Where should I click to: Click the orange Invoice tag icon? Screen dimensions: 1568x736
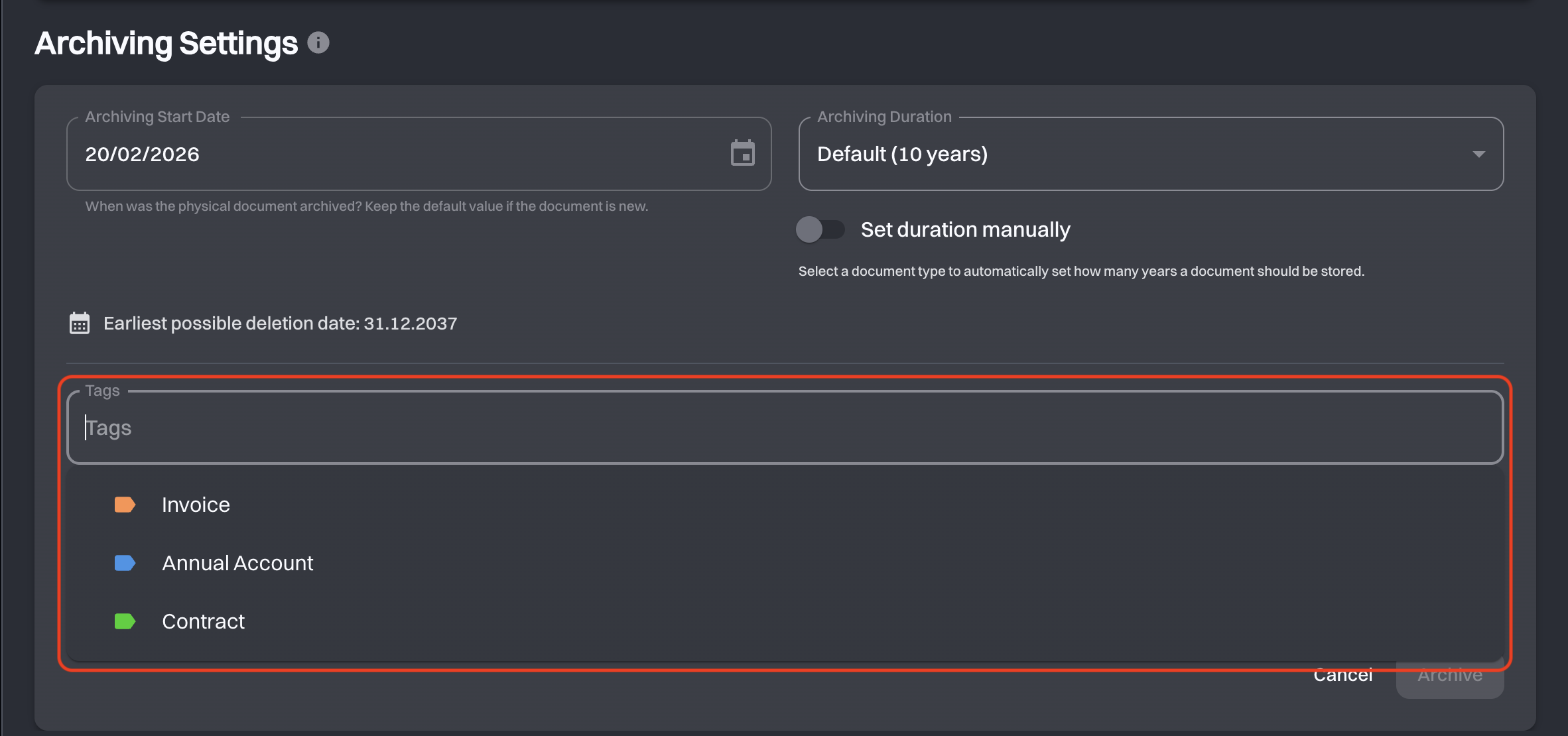coord(125,505)
